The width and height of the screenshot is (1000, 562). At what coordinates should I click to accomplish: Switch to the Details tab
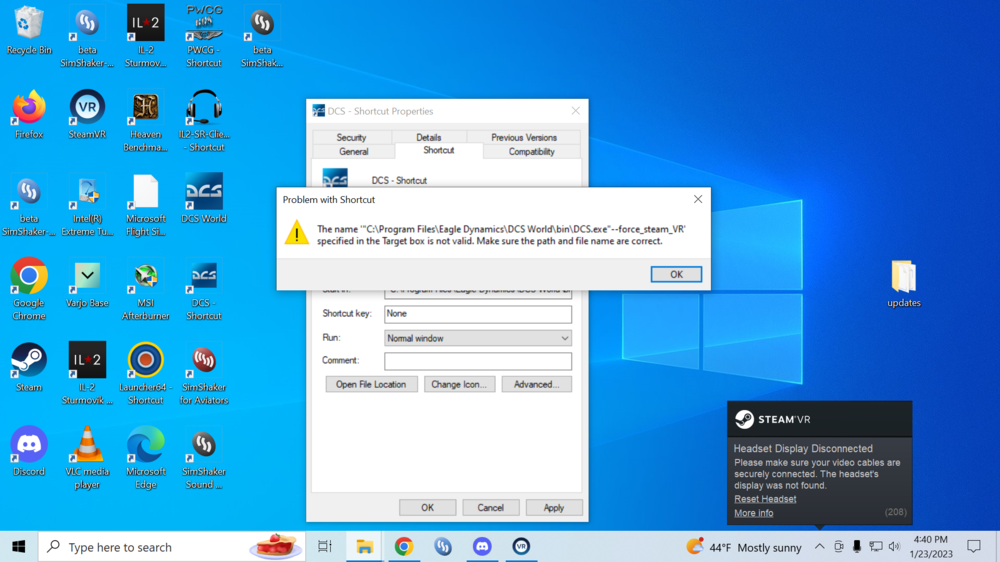tap(429, 137)
